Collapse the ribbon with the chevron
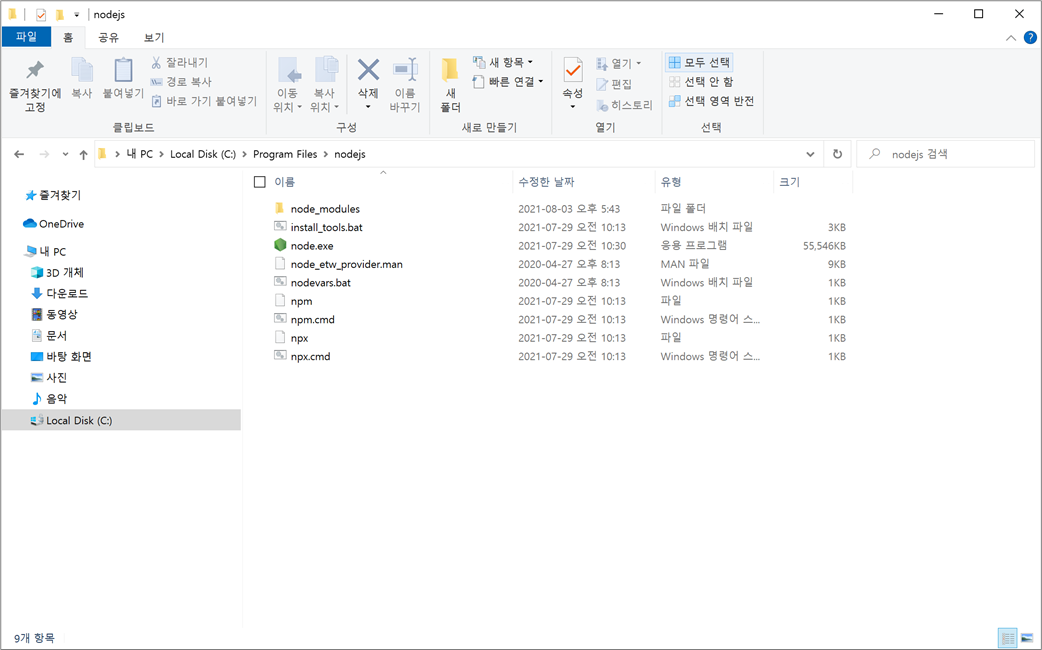 coord(1011,38)
